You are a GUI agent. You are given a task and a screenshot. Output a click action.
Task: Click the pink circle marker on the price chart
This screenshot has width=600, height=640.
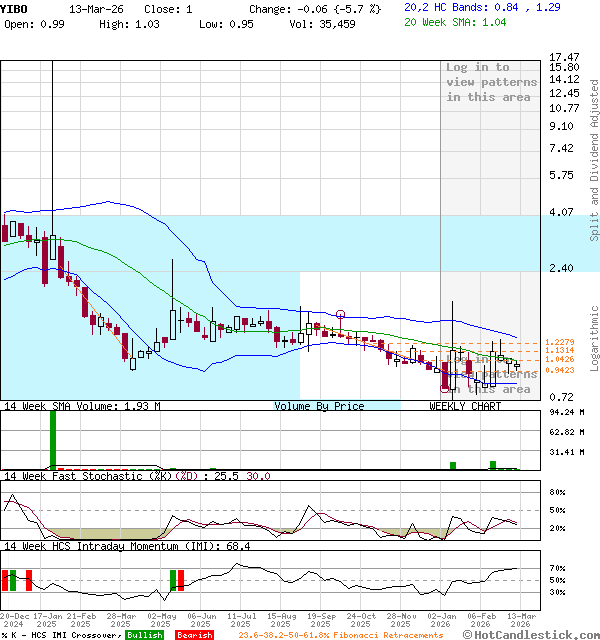point(341,315)
